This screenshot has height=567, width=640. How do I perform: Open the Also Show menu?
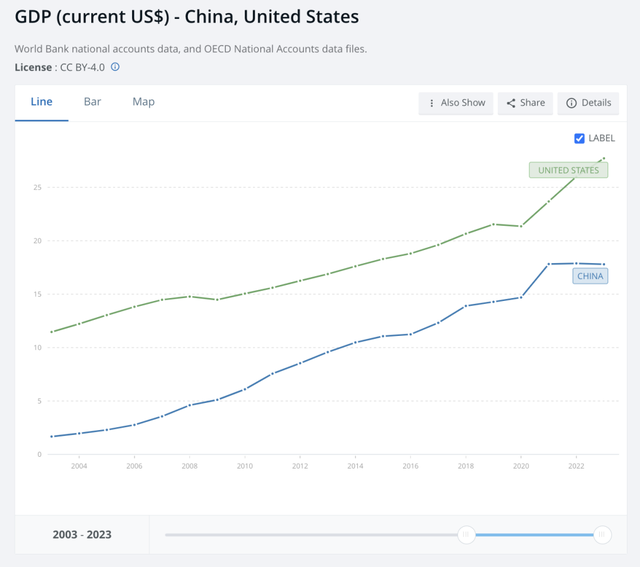(456, 103)
